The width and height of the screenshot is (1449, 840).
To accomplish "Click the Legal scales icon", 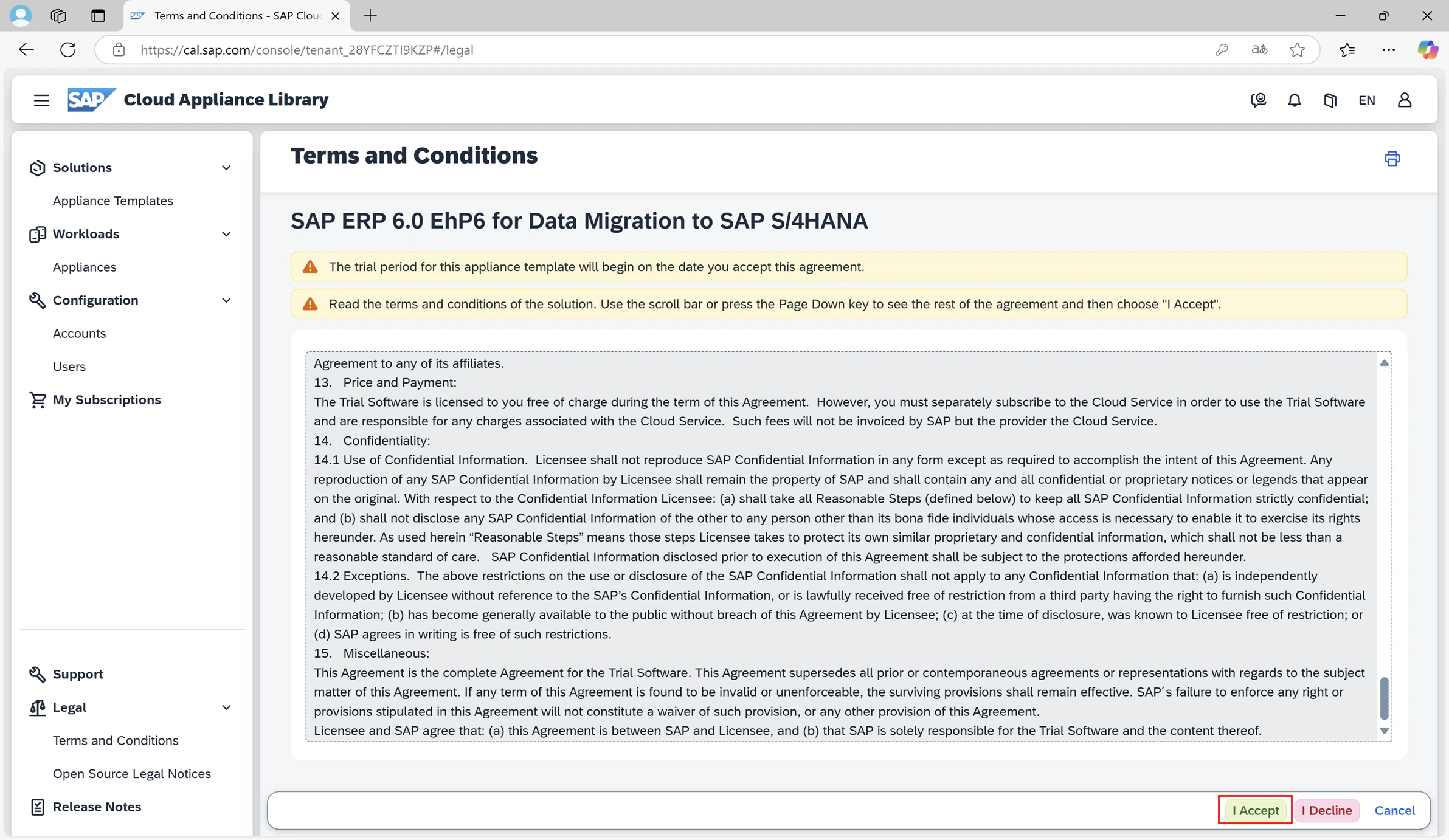I will click(x=38, y=707).
